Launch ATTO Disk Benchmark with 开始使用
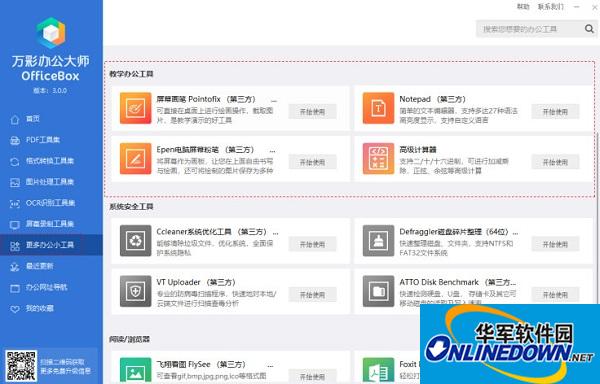Image resolution: width=600 pixels, height=384 pixels. click(x=555, y=295)
